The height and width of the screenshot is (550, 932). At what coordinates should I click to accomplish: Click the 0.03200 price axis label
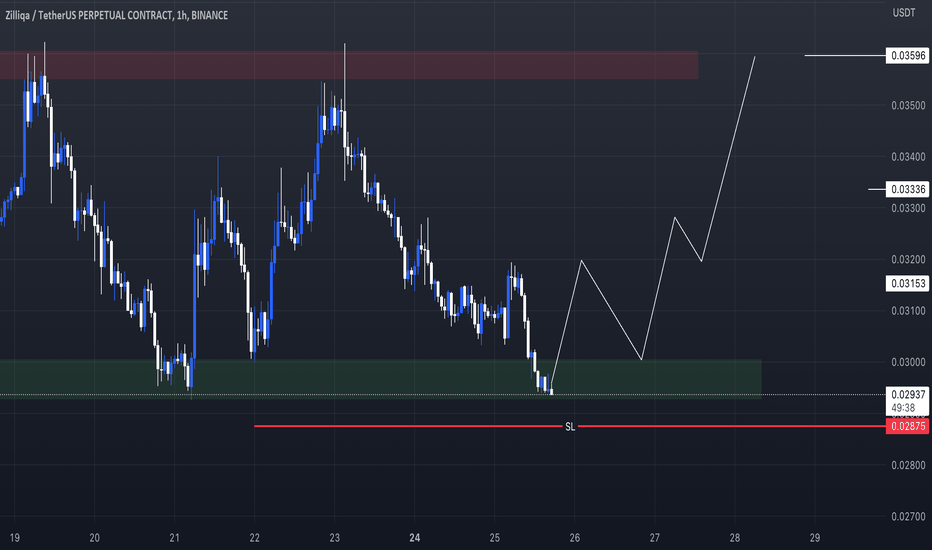(908, 259)
